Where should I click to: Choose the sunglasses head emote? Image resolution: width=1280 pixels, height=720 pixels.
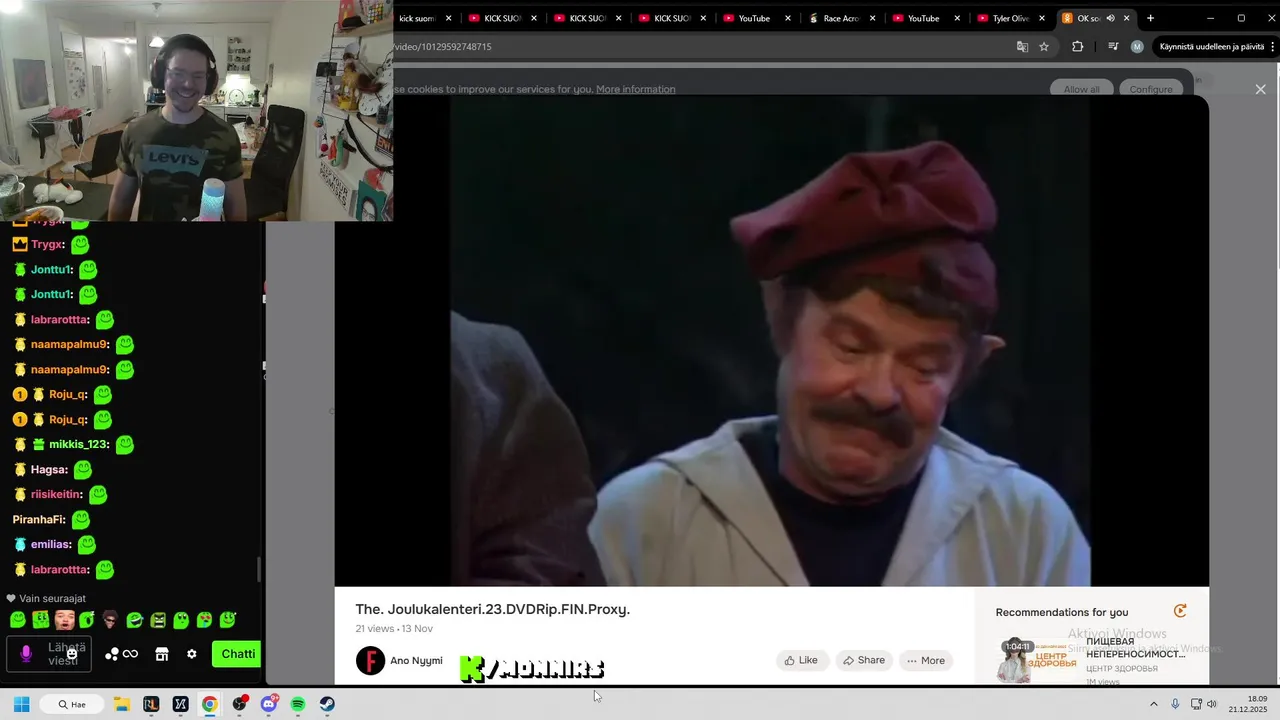110,620
